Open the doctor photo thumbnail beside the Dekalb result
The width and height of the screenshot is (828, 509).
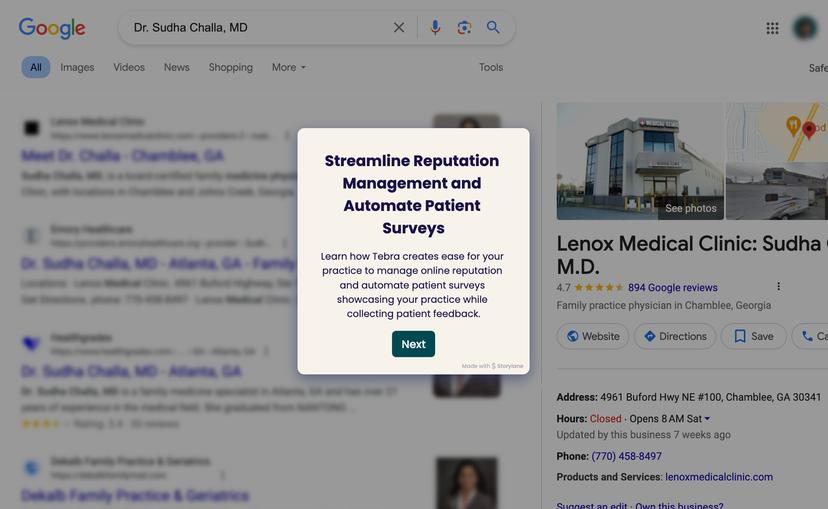click(467, 483)
